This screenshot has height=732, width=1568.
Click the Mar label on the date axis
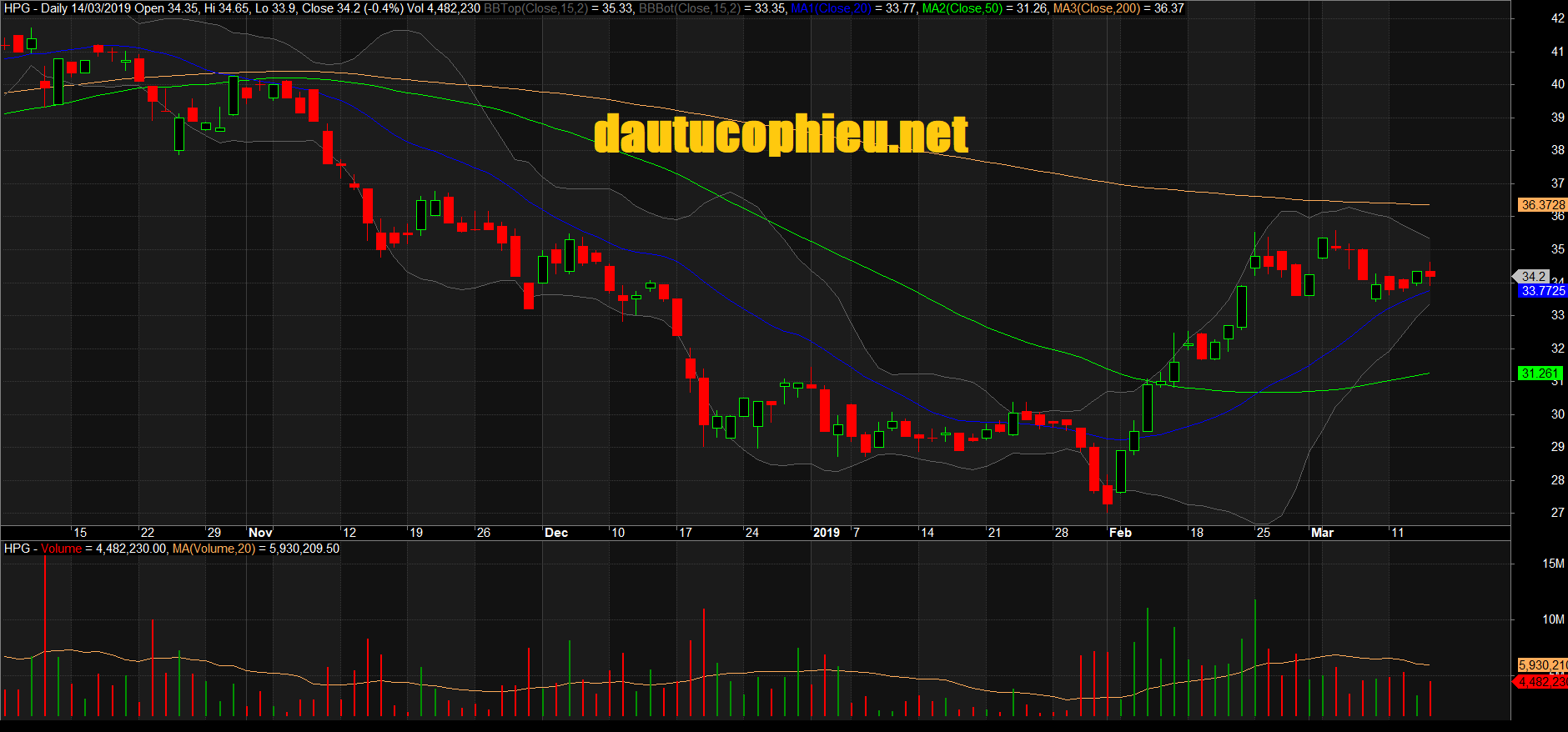(x=1322, y=533)
